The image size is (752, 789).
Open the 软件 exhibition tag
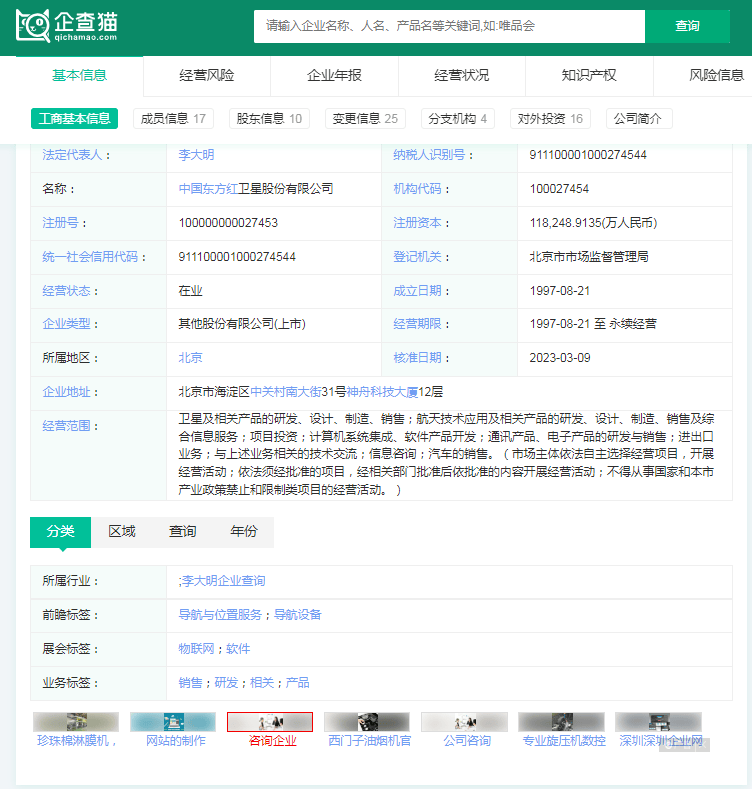pyautogui.click(x=238, y=649)
